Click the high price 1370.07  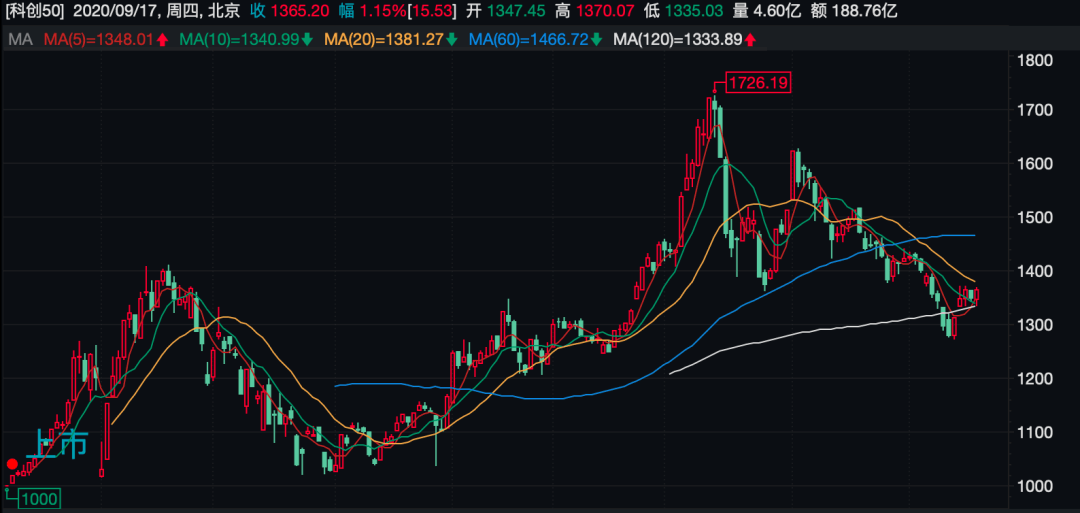(606, 11)
